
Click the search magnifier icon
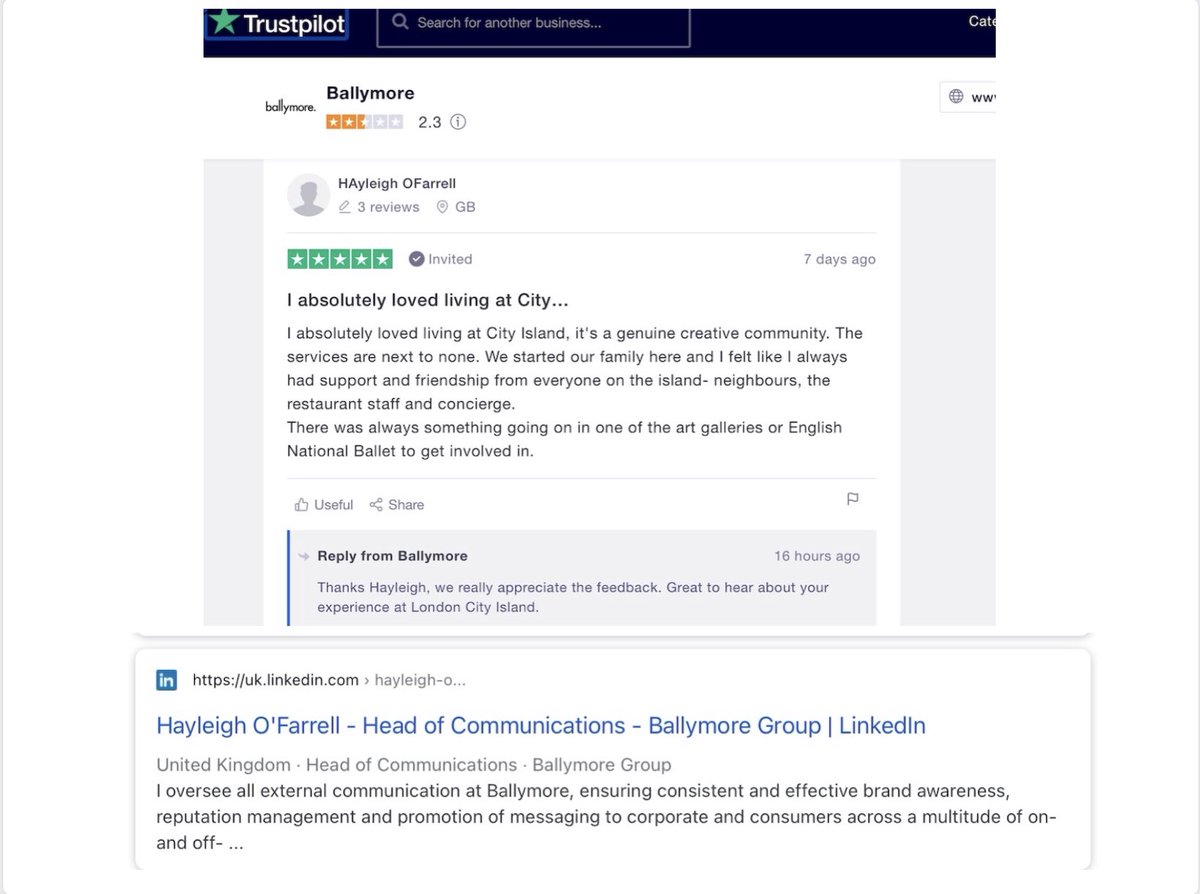(x=400, y=22)
